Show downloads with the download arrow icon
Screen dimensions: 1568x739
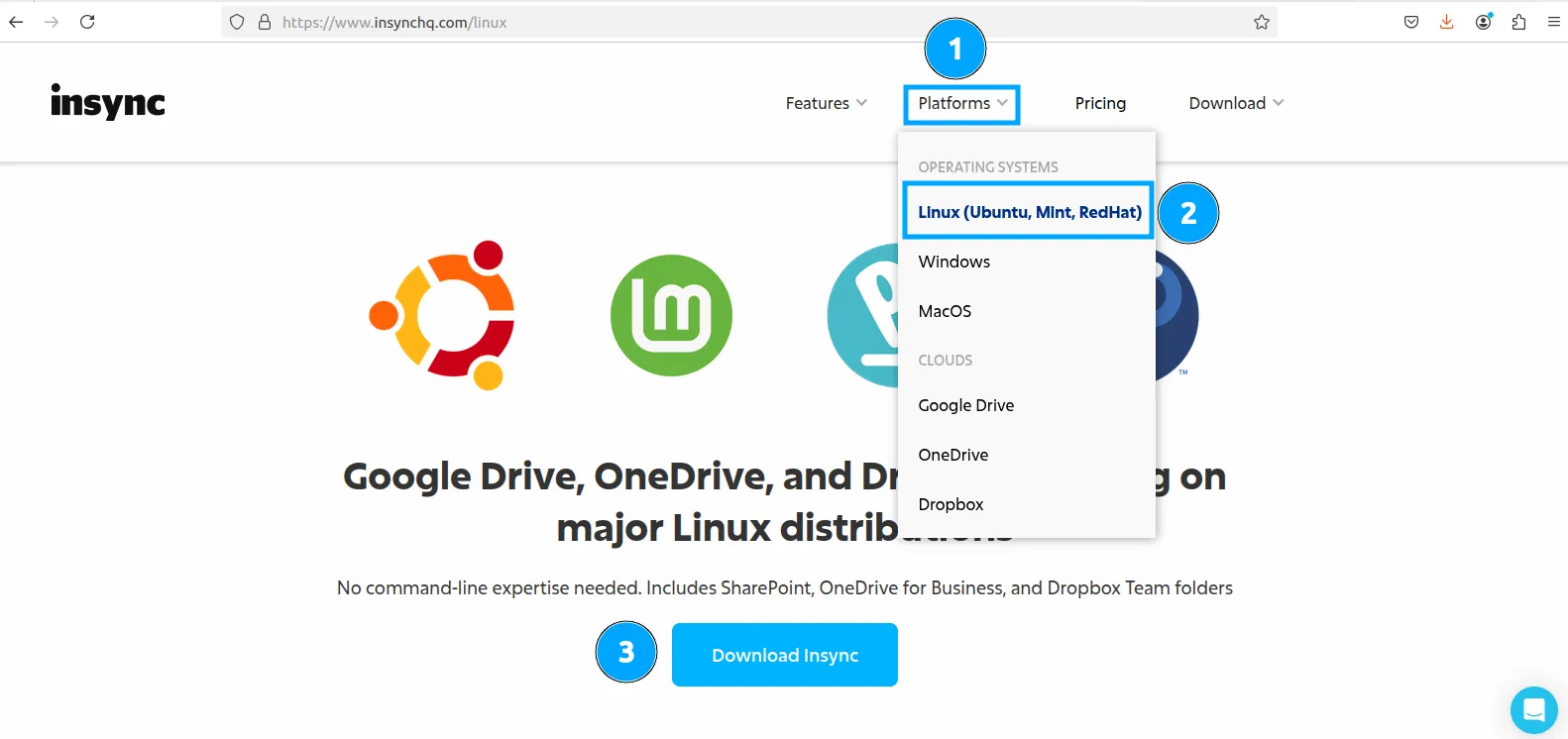[x=1447, y=22]
